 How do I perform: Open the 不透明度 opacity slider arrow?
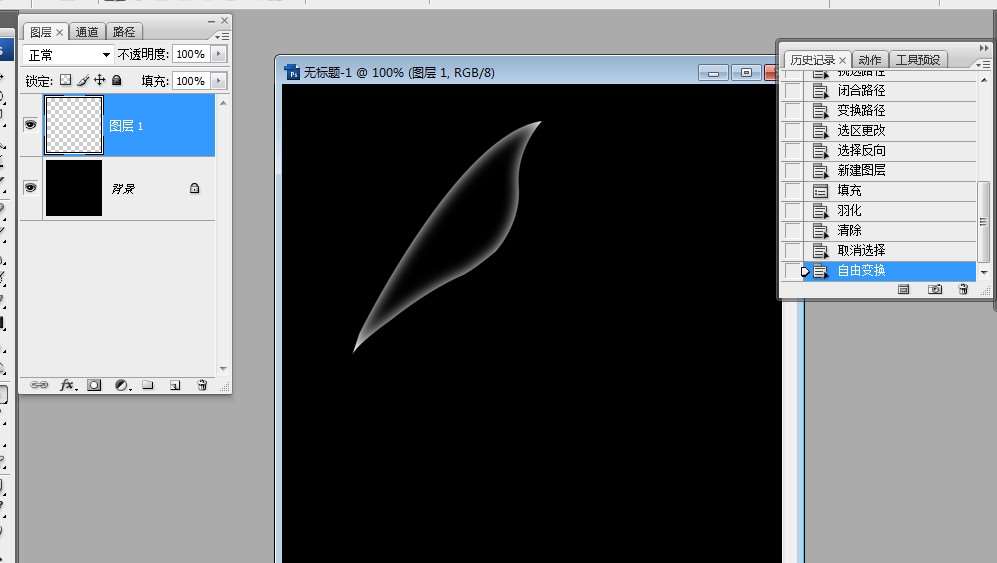(219, 54)
